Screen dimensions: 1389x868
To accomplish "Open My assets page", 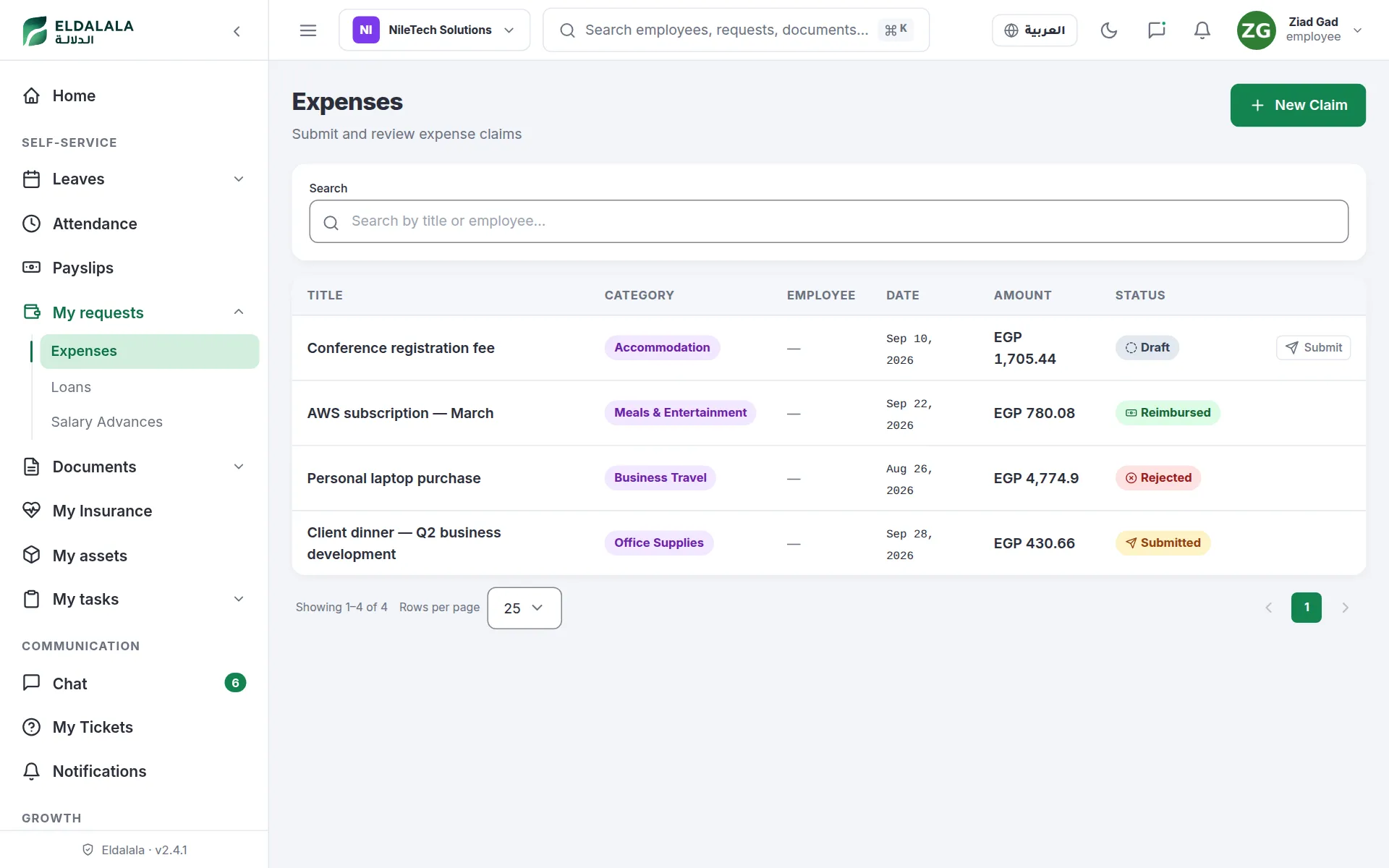I will coord(134,556).
